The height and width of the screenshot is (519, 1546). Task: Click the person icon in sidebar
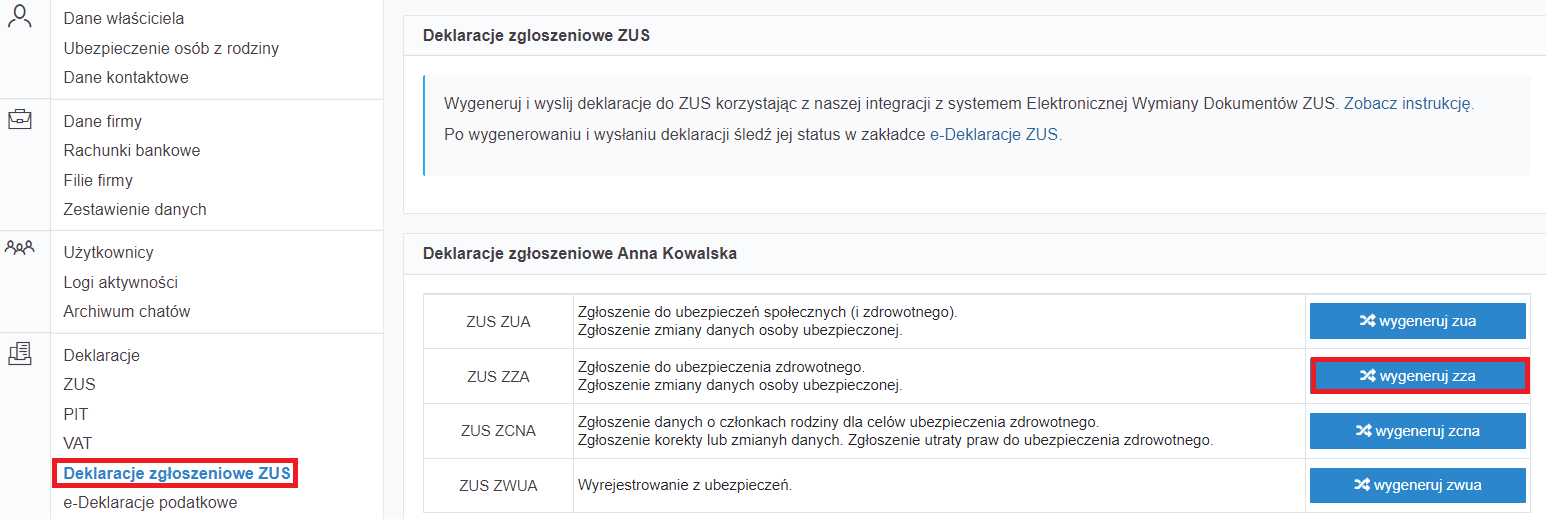20,15
